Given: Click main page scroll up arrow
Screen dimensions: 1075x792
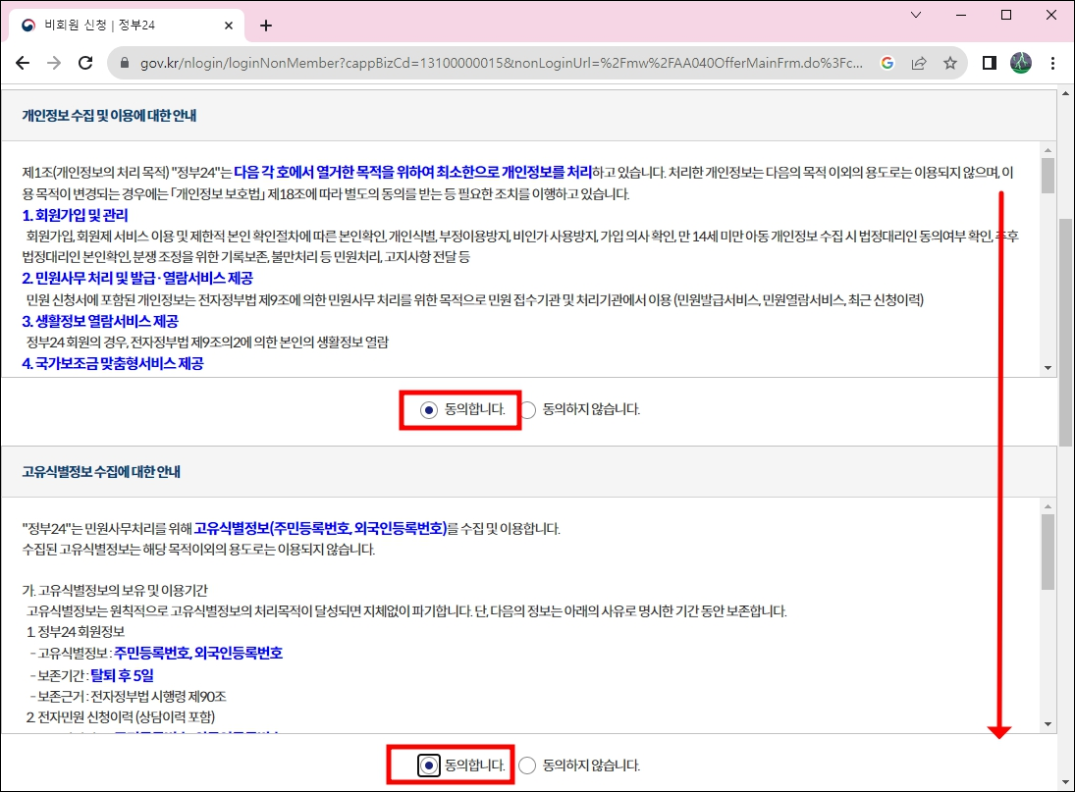Looking at the screenshot, I should [1065, 93].
